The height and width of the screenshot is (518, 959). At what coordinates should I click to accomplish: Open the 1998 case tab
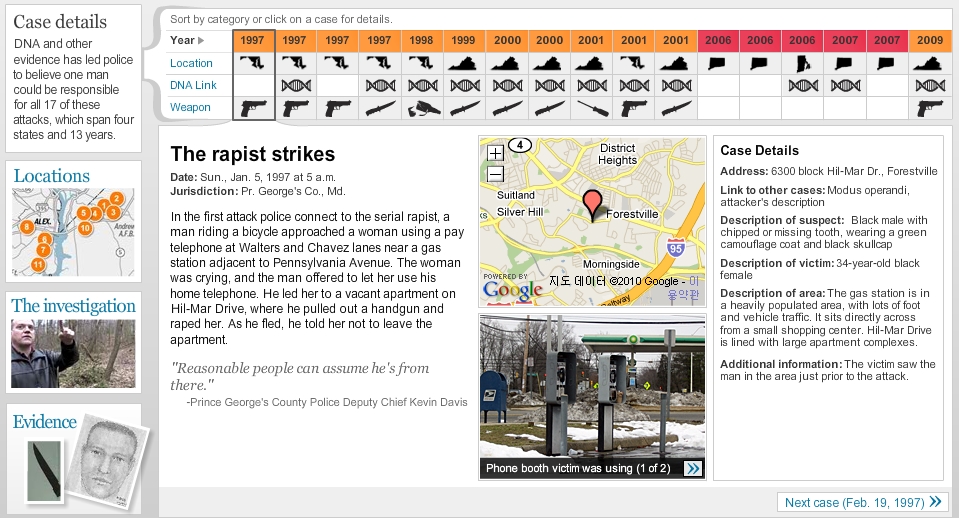coord(421,40)
